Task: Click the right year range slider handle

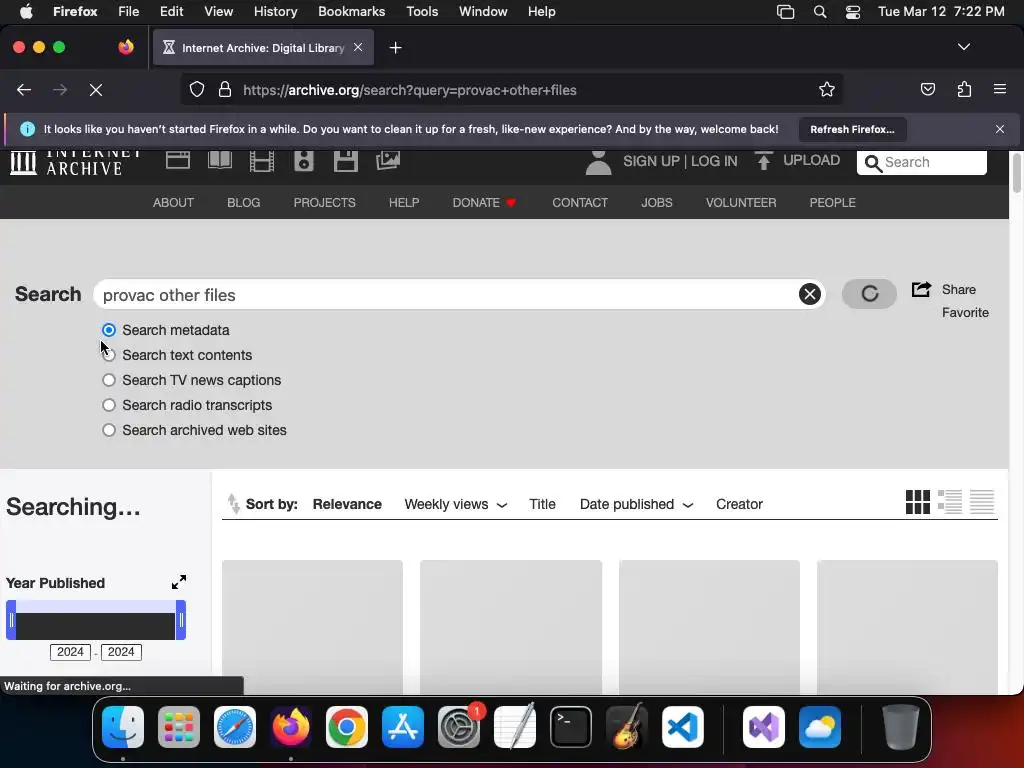Action: point(181,620)
